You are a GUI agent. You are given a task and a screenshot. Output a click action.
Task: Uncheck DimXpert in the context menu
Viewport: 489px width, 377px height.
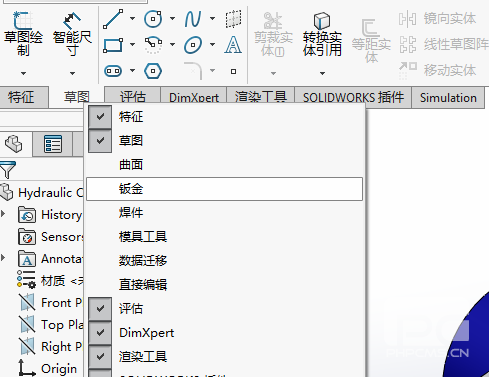pyautogui.click(x=100, y=333)
